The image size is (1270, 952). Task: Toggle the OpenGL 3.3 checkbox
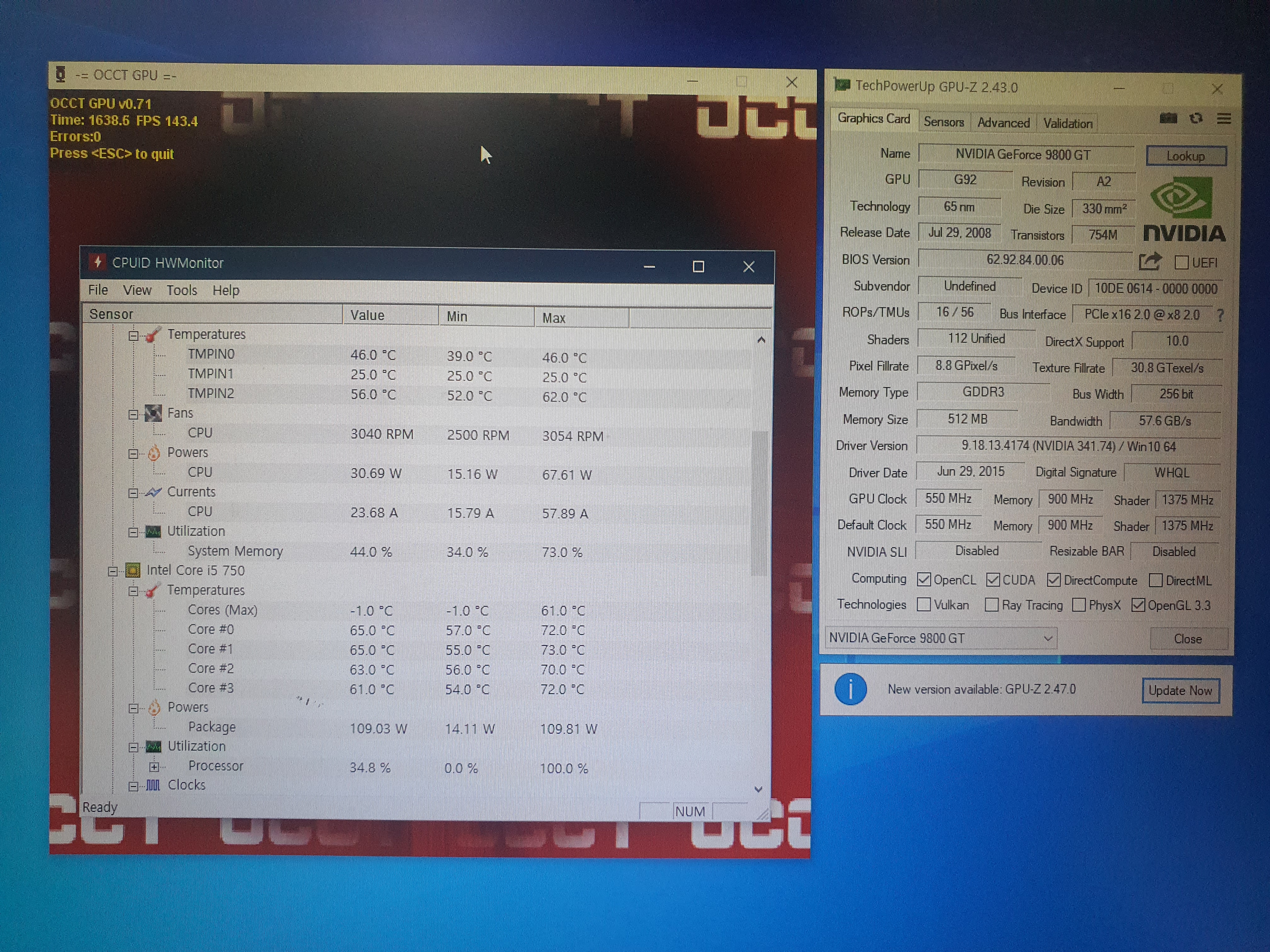[x=1138, y=605]
